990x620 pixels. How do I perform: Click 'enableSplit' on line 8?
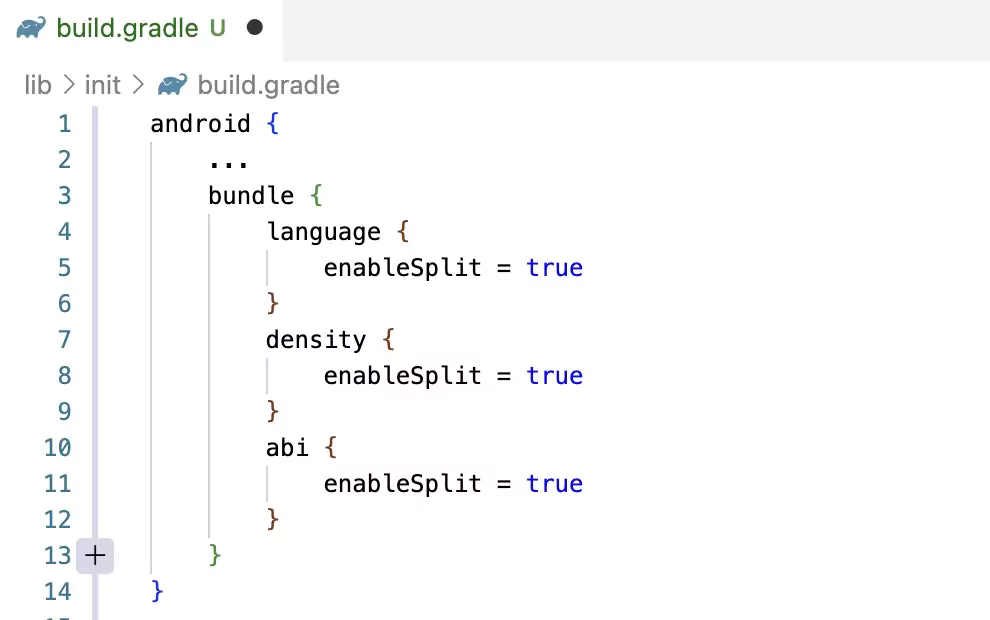point(402,376)
